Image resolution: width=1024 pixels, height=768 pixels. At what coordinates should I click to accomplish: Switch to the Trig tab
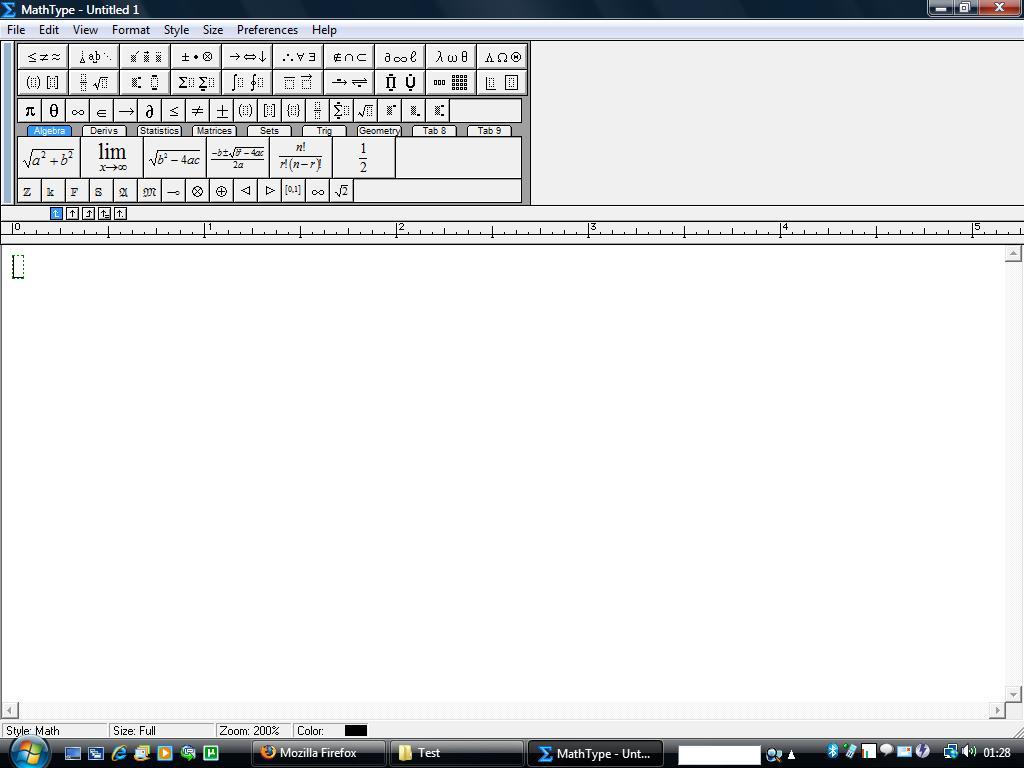point(325,131)
